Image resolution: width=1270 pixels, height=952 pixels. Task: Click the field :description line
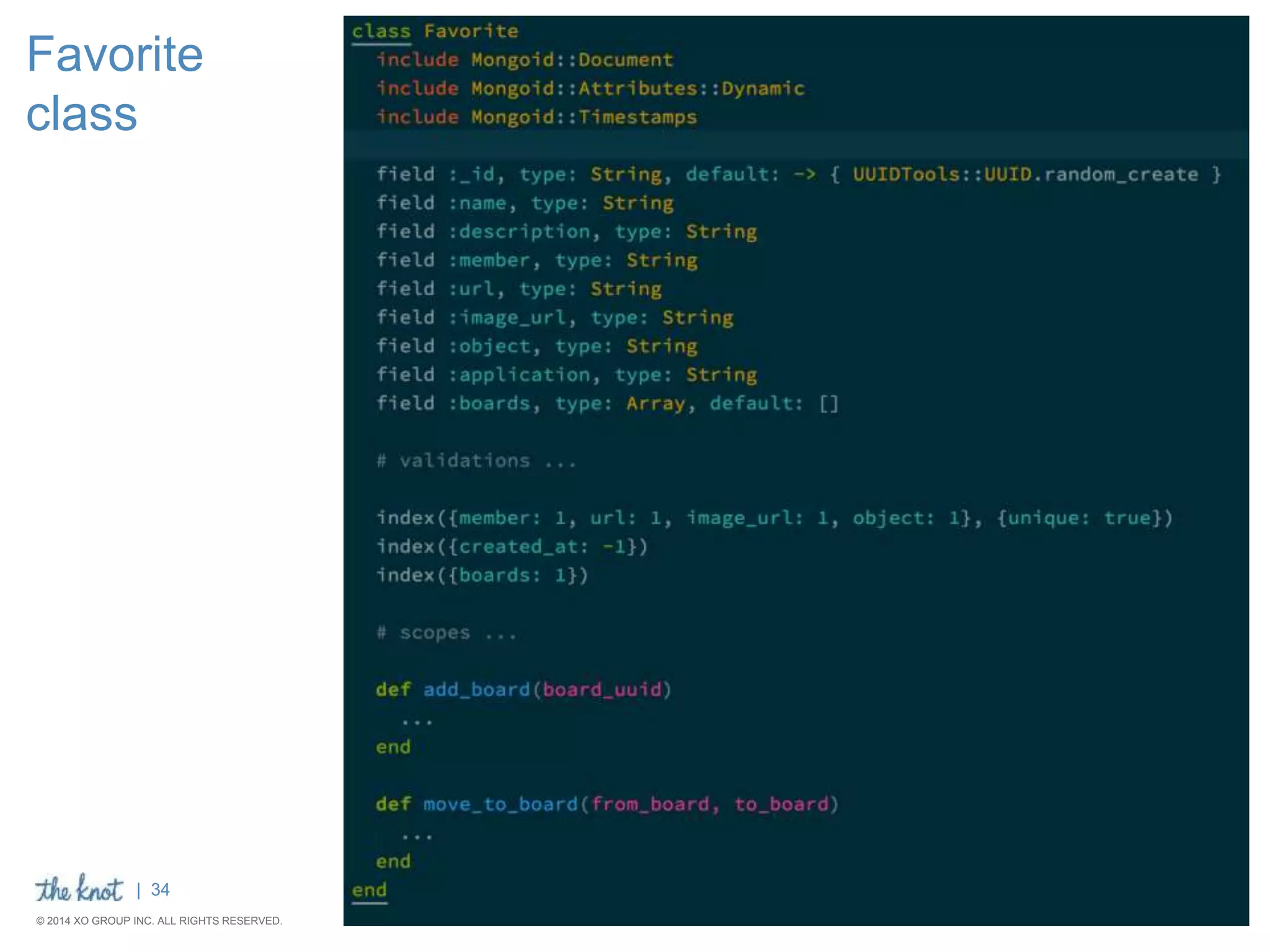(x=566, y=232)
